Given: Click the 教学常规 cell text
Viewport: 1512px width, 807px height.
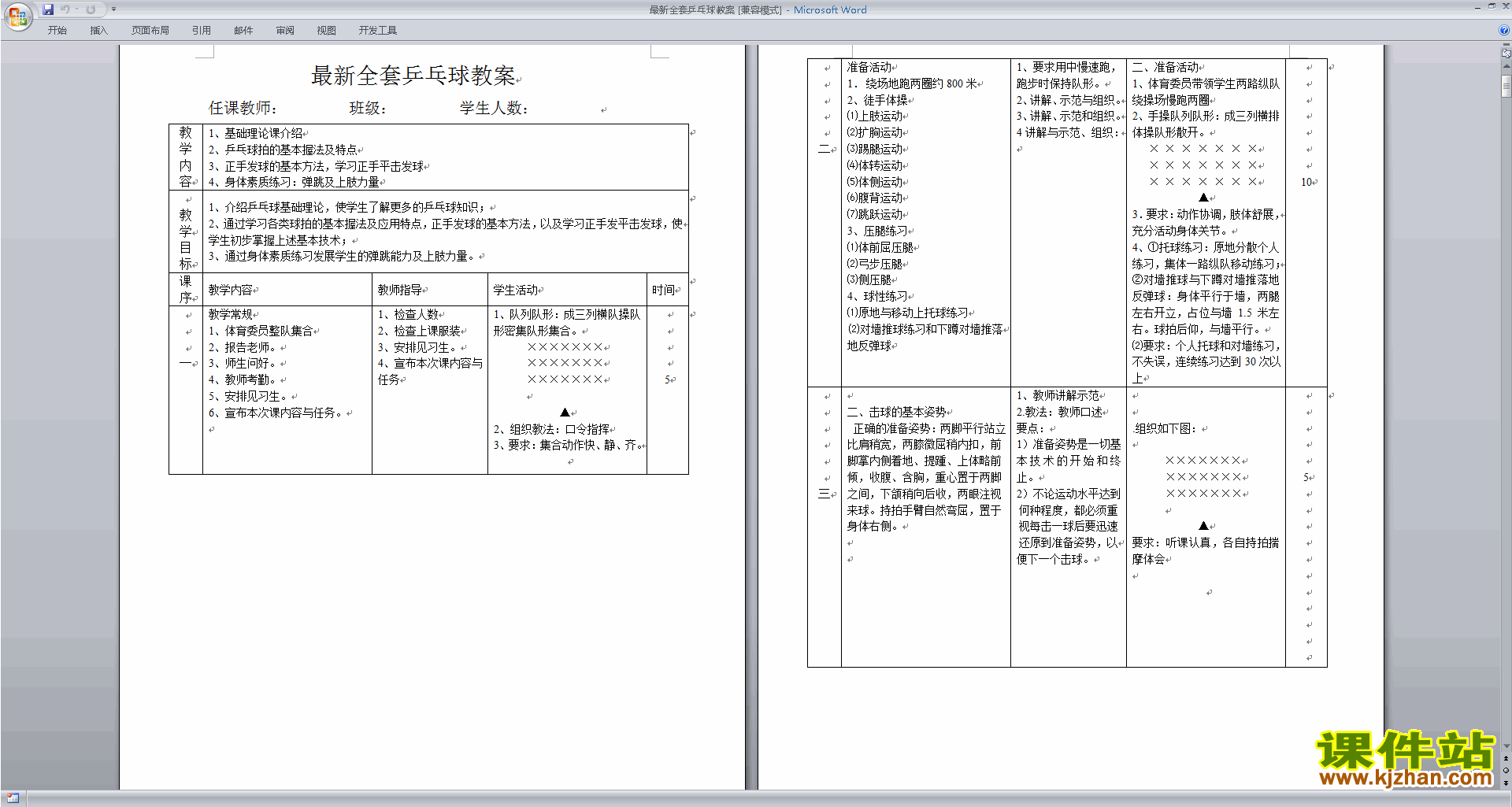Looking at the screenshot, I should tap(231, 314).
